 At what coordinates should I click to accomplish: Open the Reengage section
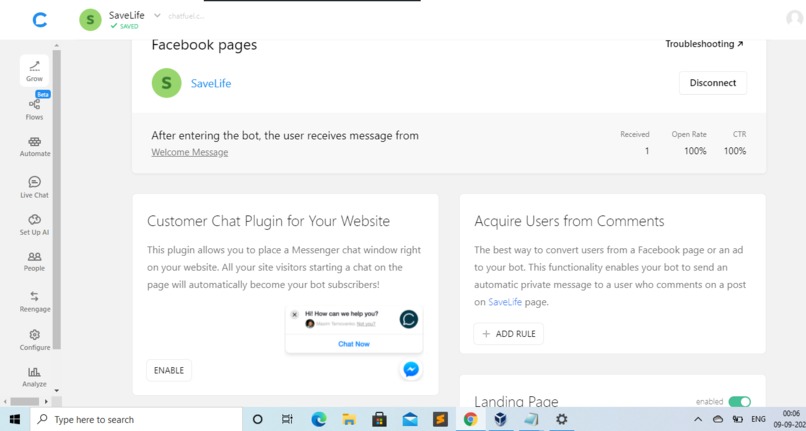34,301
